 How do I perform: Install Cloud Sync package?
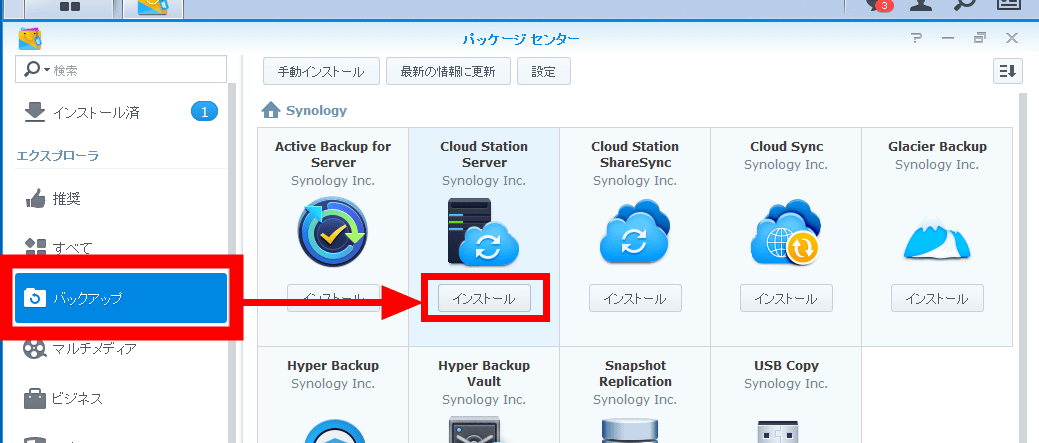coord(786,299)
